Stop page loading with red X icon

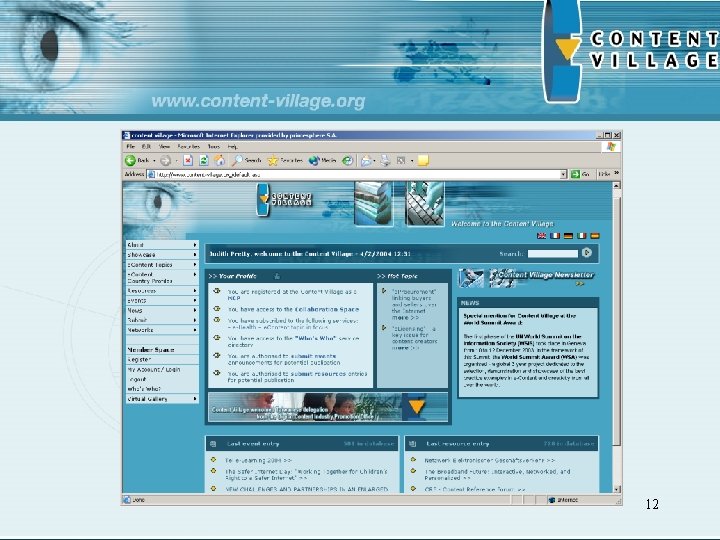tap(188, 160)
